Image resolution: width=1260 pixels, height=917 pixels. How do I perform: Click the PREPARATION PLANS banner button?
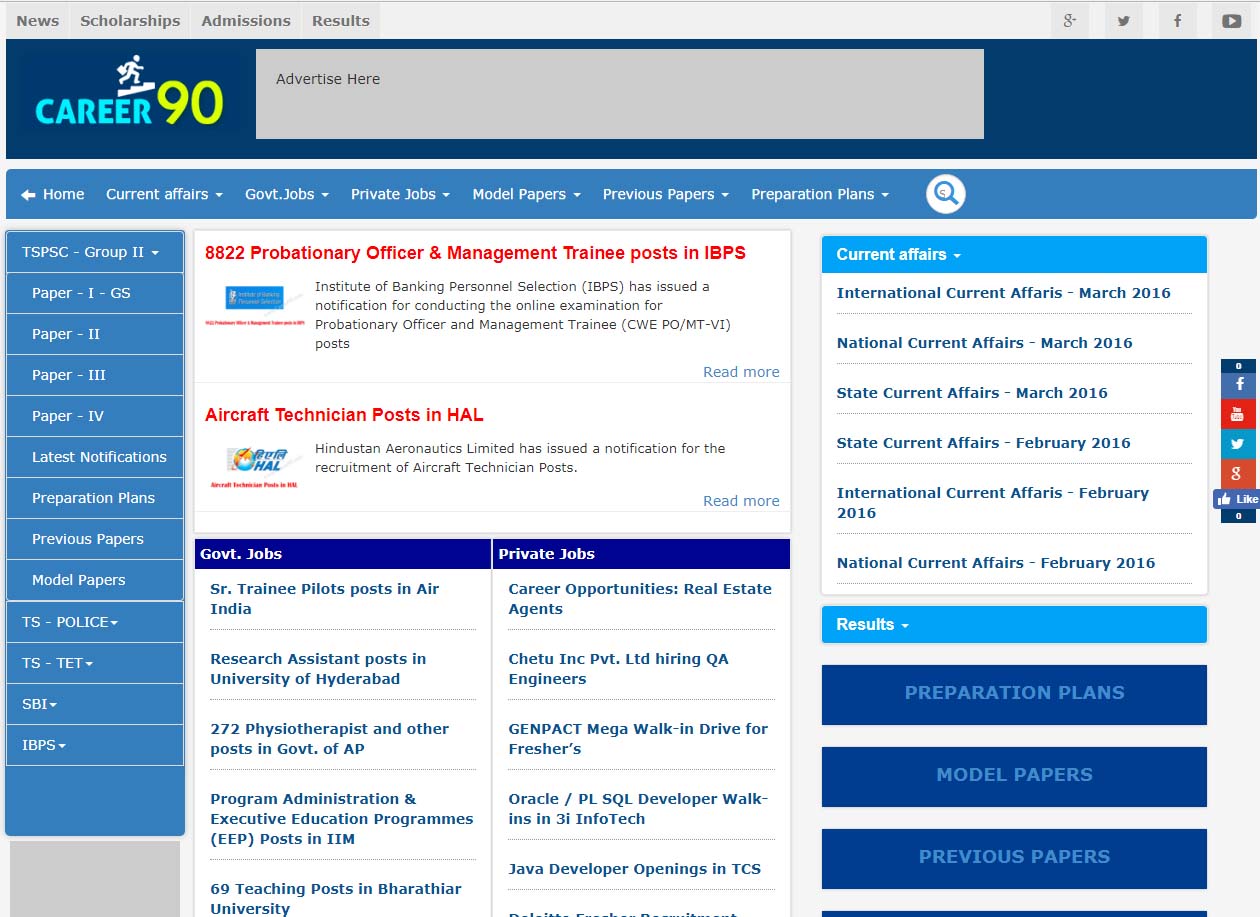(1014, 693)
